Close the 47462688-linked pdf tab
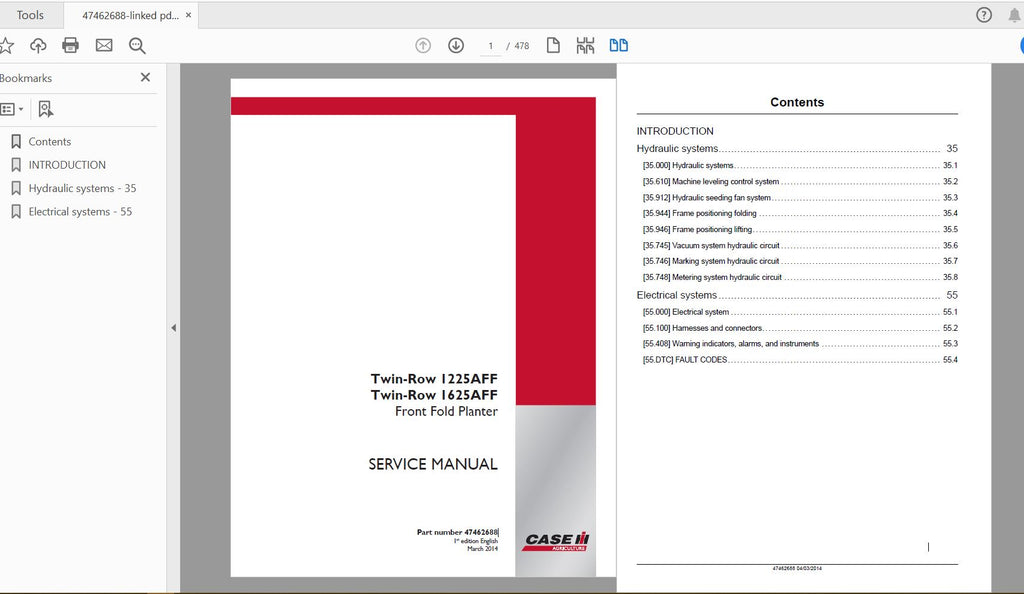This screenshot has height=594, width=1024. coord(189,15)
